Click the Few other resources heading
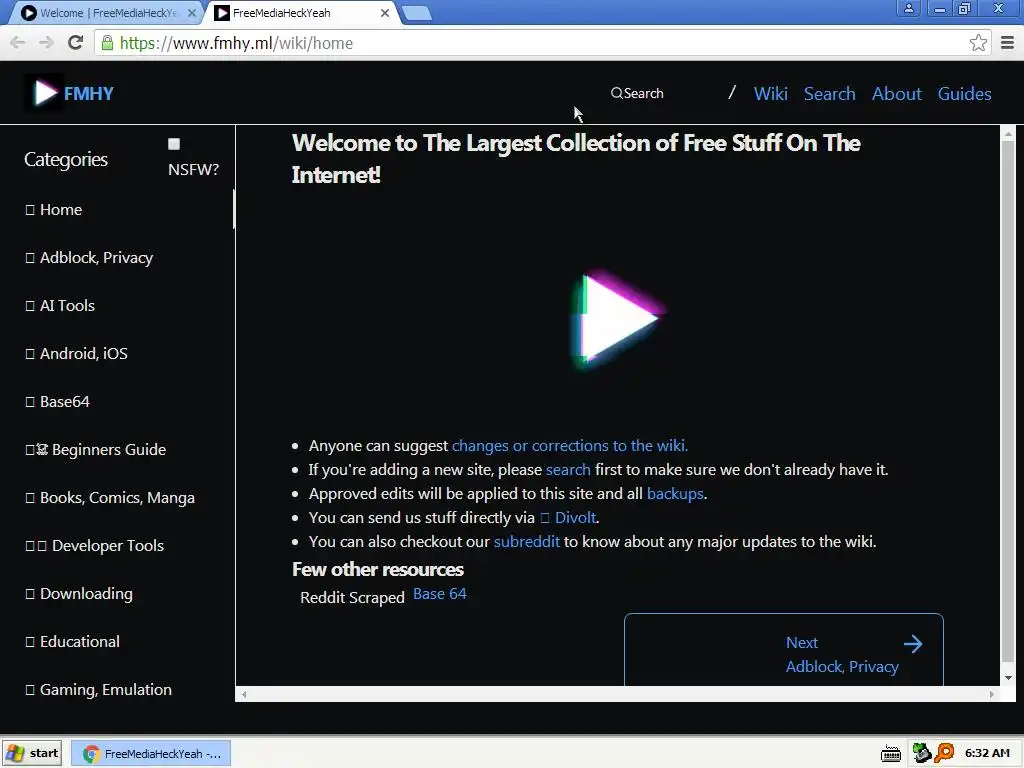This screenshot has width=1024, height=768. click(x=377, y=569)
